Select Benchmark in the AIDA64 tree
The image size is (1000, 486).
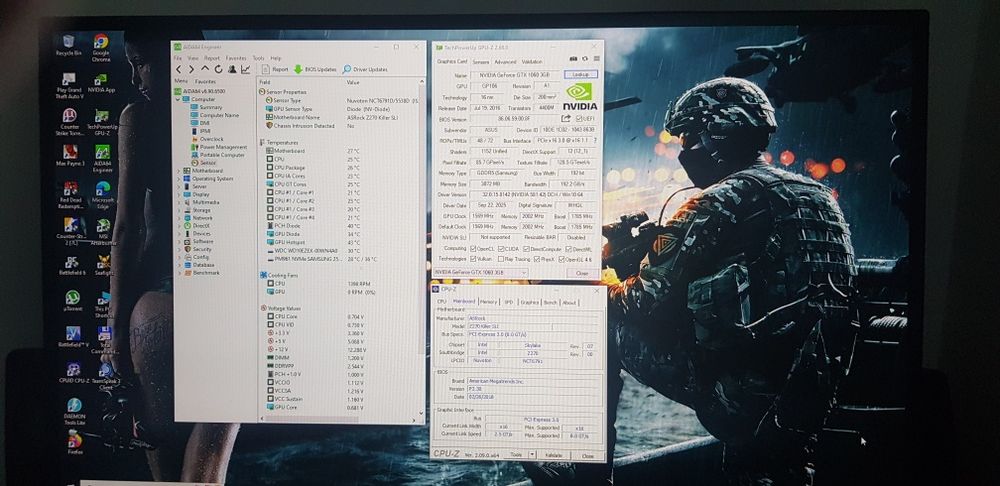point(206,272)
